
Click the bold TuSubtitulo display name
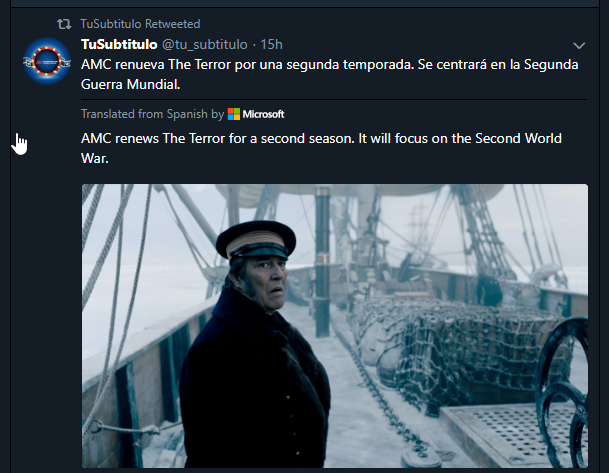pos(119,44)
